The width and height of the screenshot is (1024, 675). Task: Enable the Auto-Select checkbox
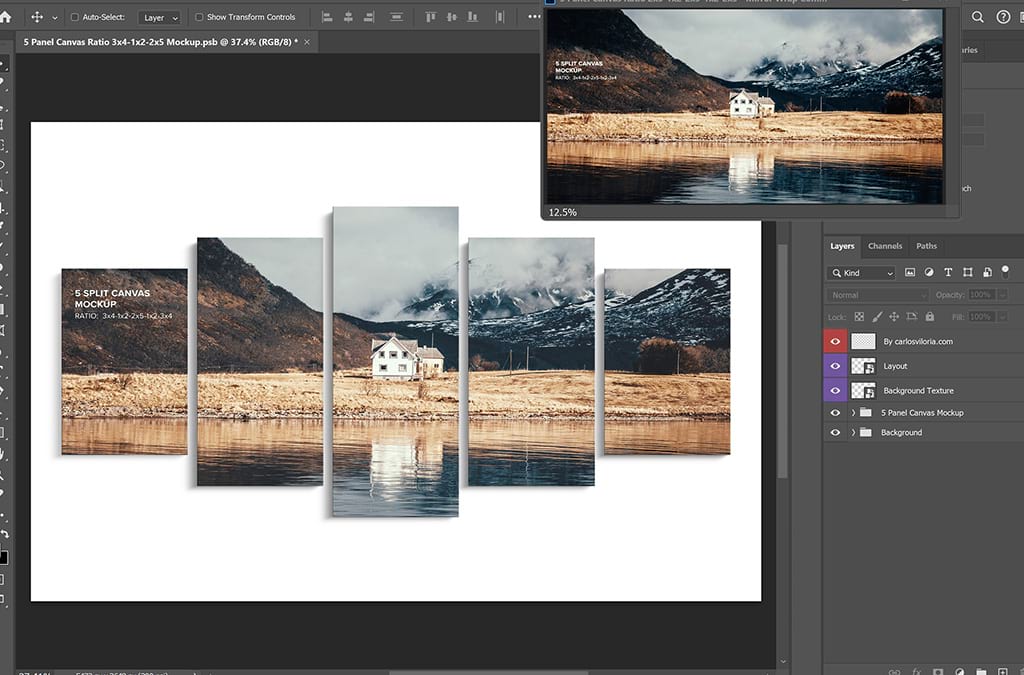pos(74,17)
